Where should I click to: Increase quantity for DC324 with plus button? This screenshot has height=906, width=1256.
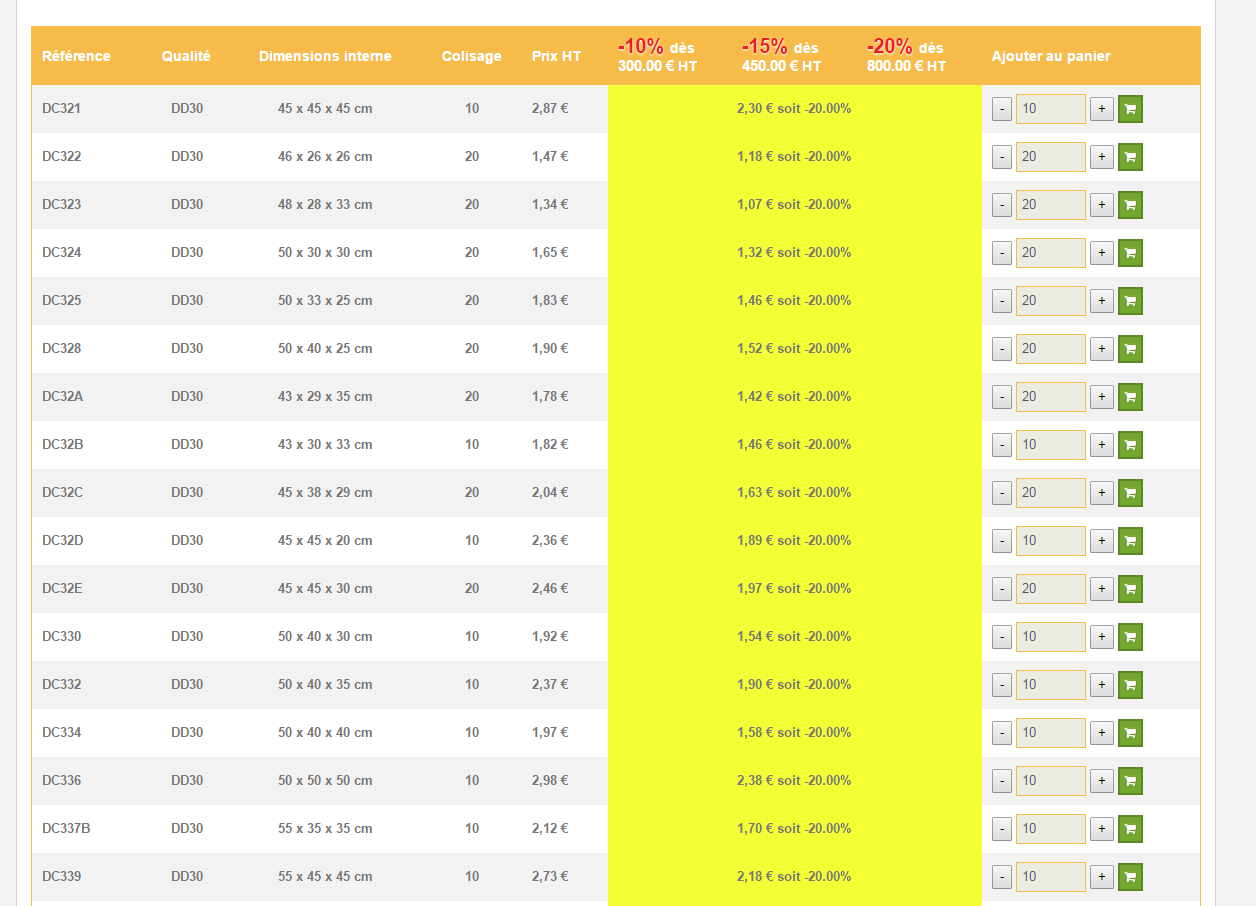click(1101, 253)
